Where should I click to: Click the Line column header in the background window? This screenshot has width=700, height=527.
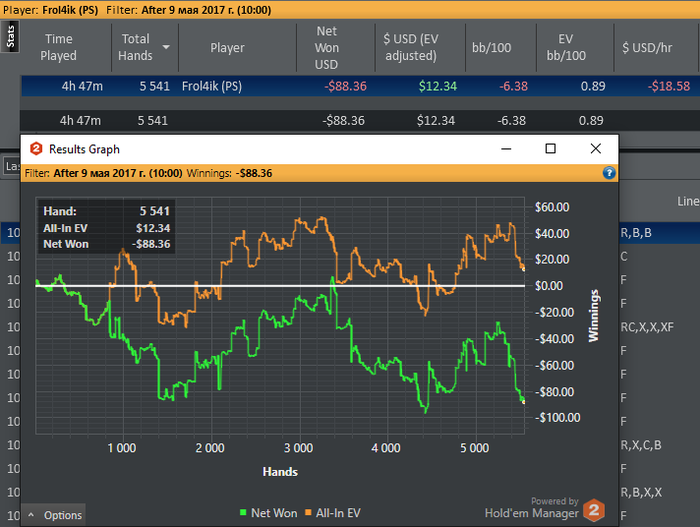(688, 201)
